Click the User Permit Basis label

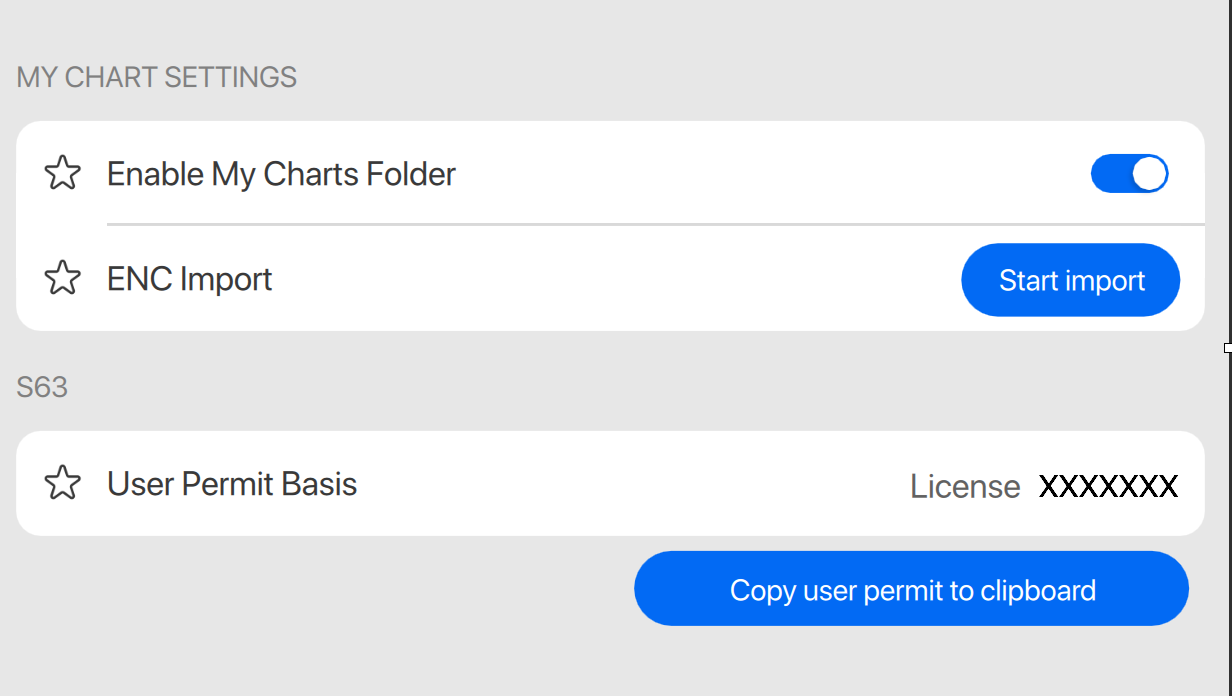(x=232, y=484)
